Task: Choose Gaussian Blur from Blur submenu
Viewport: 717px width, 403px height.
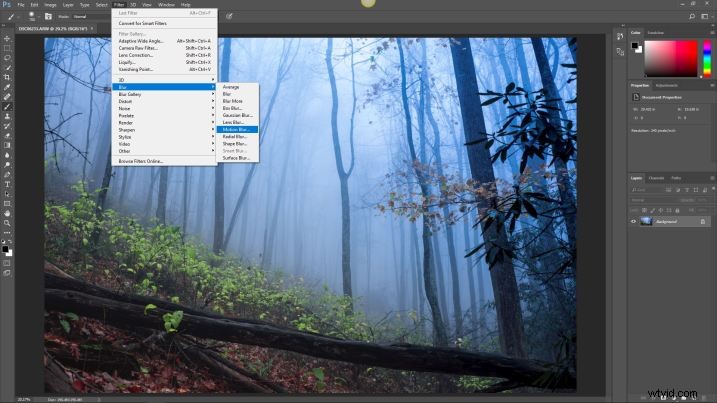Action: [x=237, y=115]
